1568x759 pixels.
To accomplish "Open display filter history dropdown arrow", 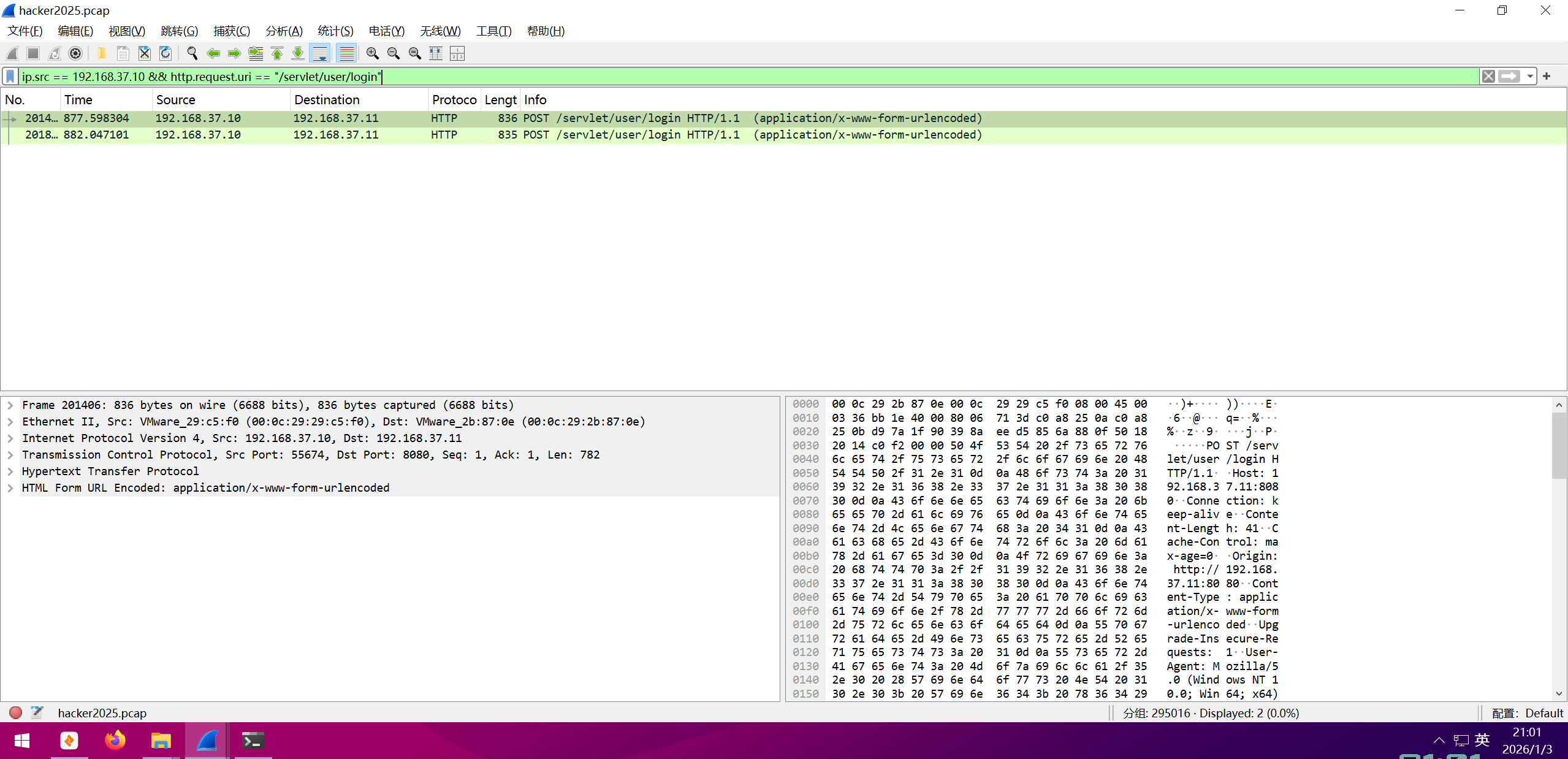I will pyautogui.click(x=1530, y=77).
